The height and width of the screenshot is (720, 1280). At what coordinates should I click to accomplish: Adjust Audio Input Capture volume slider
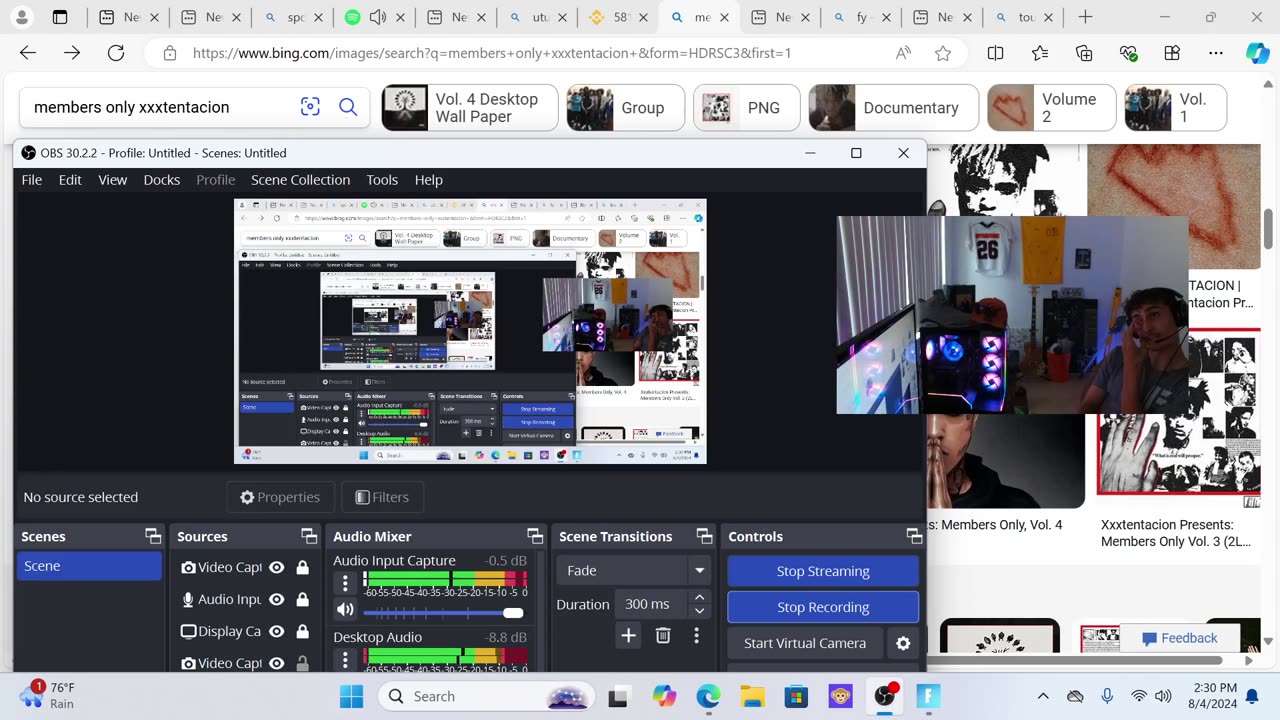[443, 612]
